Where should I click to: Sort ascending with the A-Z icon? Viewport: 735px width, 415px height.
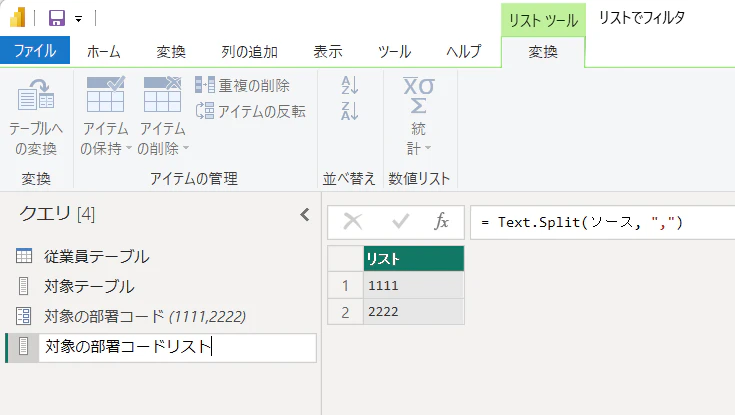(350, 85)
